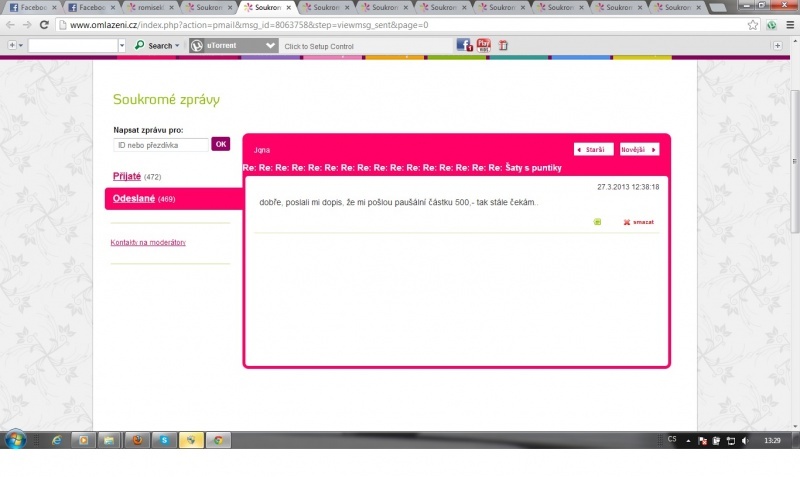Click the small green icon beside smazat
Image resolution: width=800 pixels, height=477 pixels.
[597, 222]
